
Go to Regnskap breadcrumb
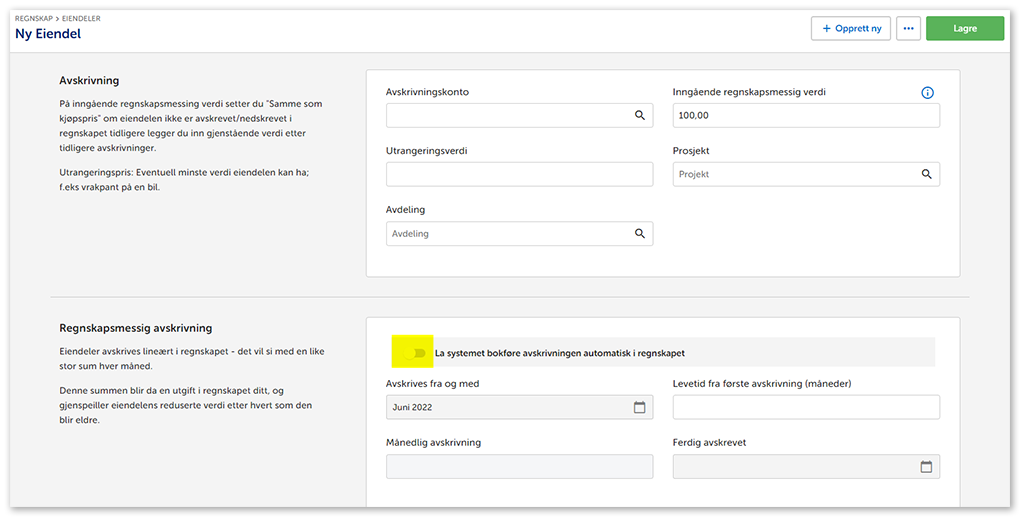tap(35, 18)
